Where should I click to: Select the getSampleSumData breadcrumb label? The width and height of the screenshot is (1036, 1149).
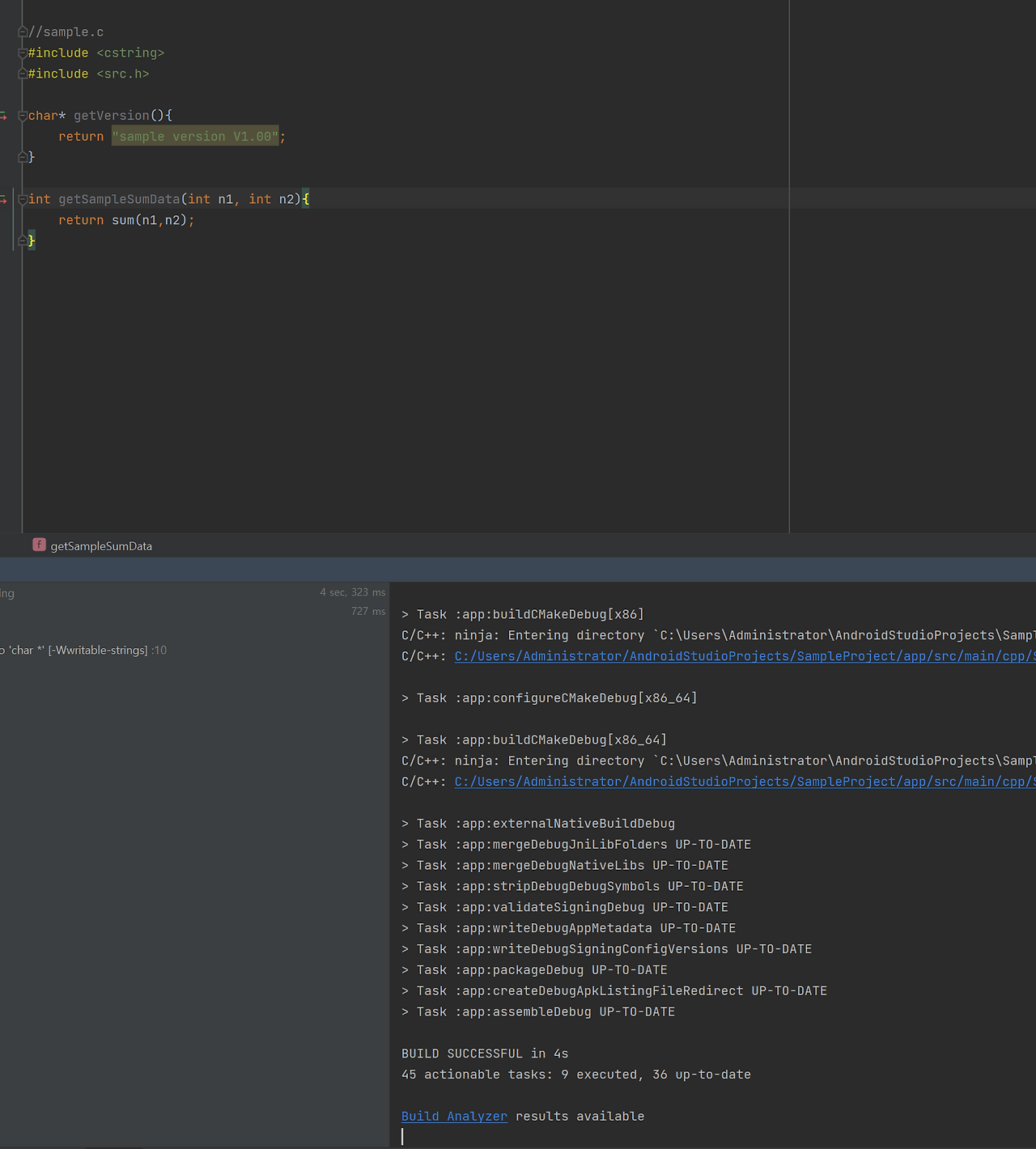(100, 545)
